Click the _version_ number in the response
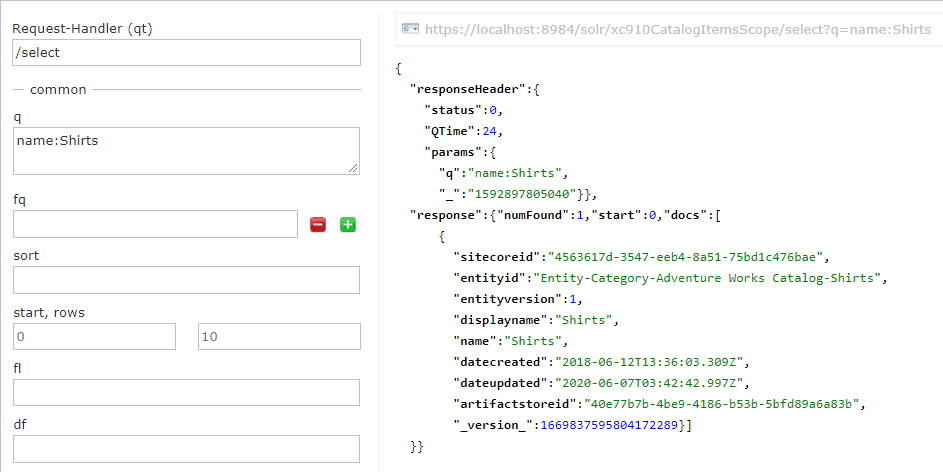 pyautogui.click(x=610, y=425)
